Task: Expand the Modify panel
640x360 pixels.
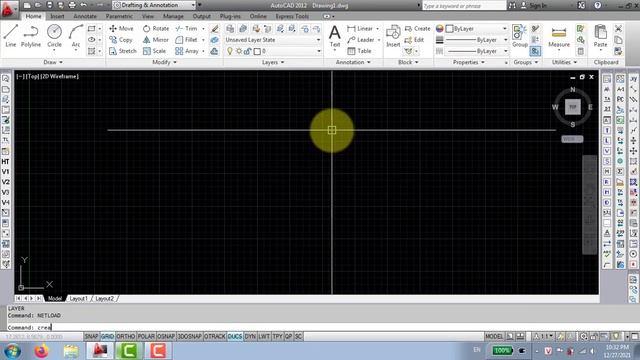Action: click(x=164, y=62)
